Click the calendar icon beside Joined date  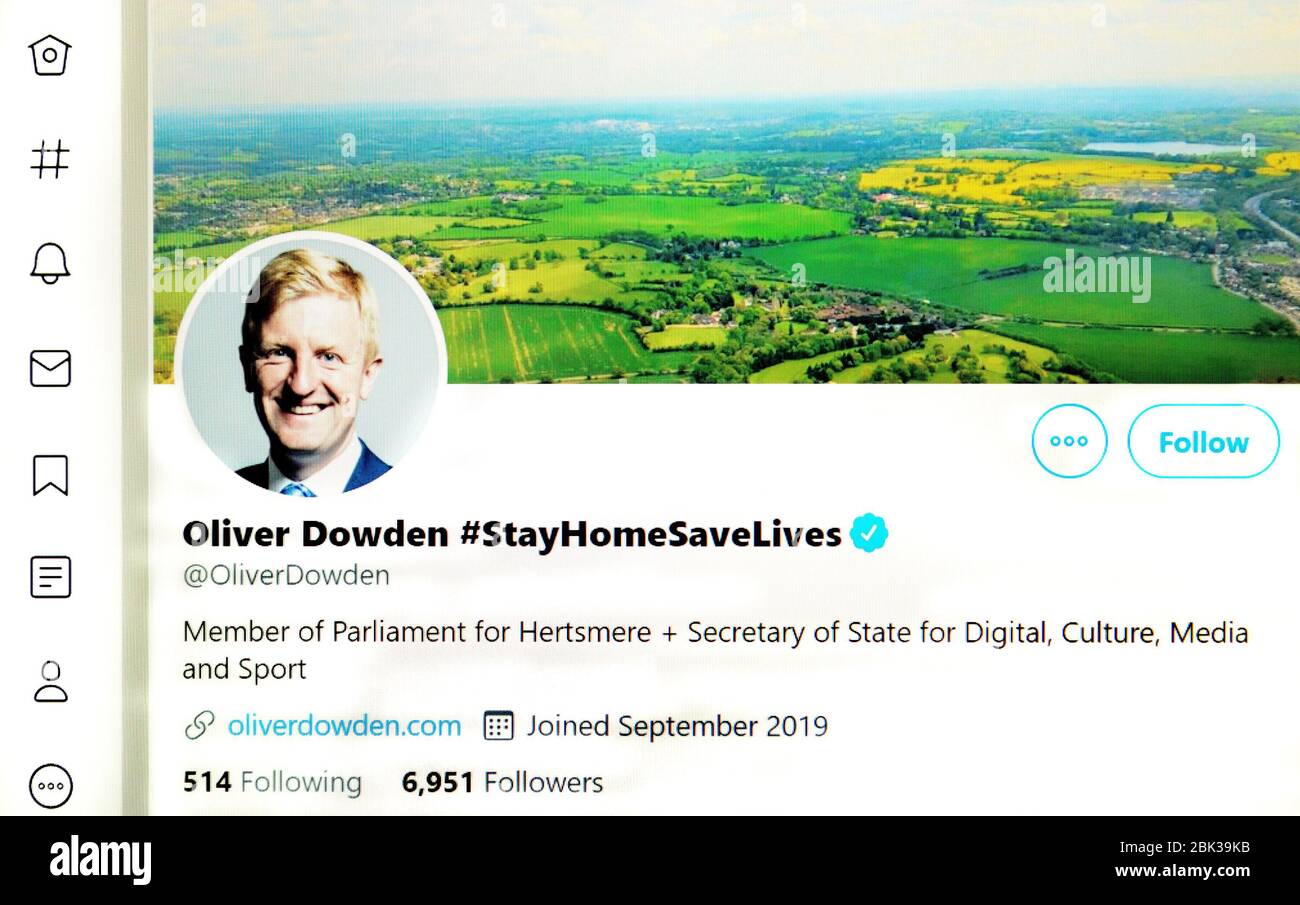tap(498, 726)
